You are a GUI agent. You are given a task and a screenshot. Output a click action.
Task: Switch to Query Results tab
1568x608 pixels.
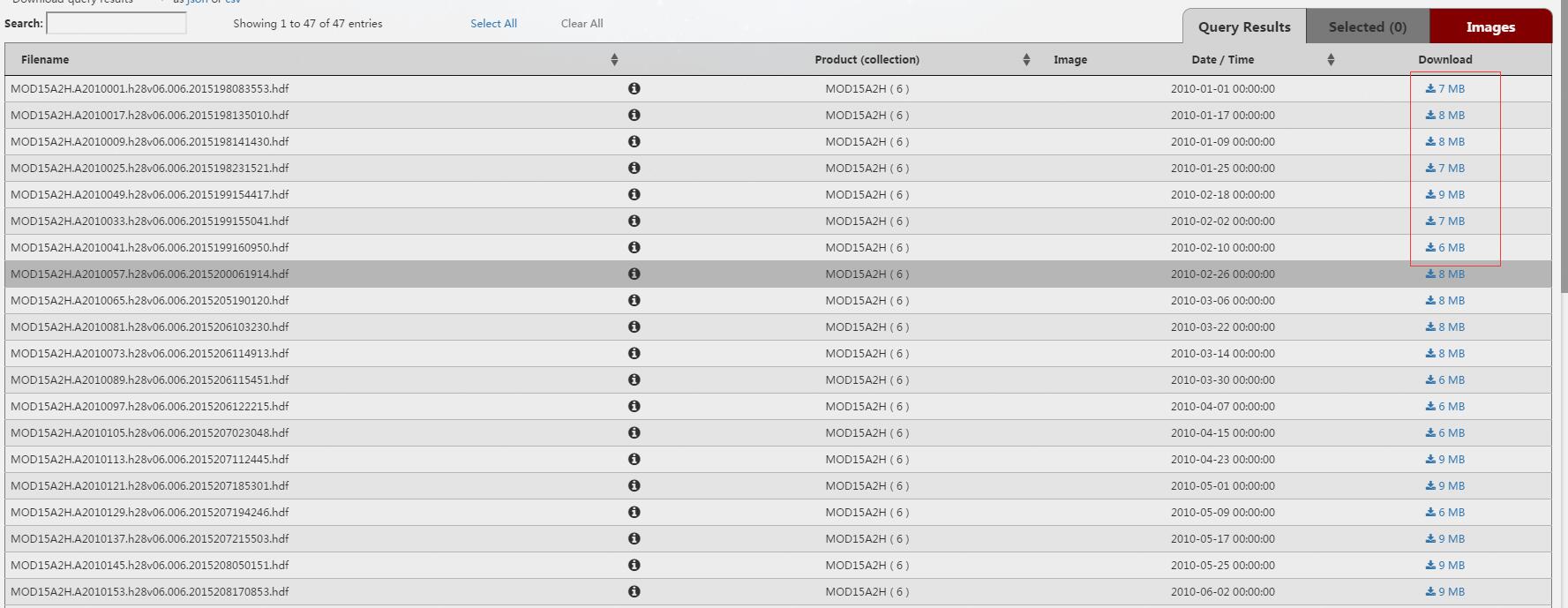pyautogui.click(x=1244, y=26)
